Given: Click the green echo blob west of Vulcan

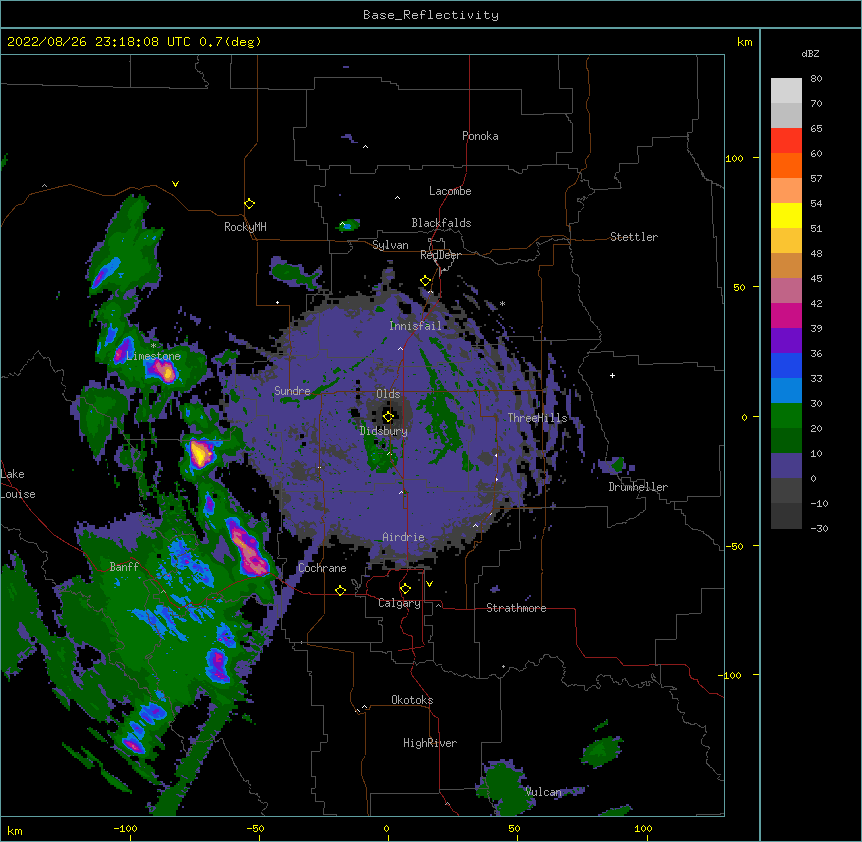Looking at the screenshot, I should pos(505,789).
